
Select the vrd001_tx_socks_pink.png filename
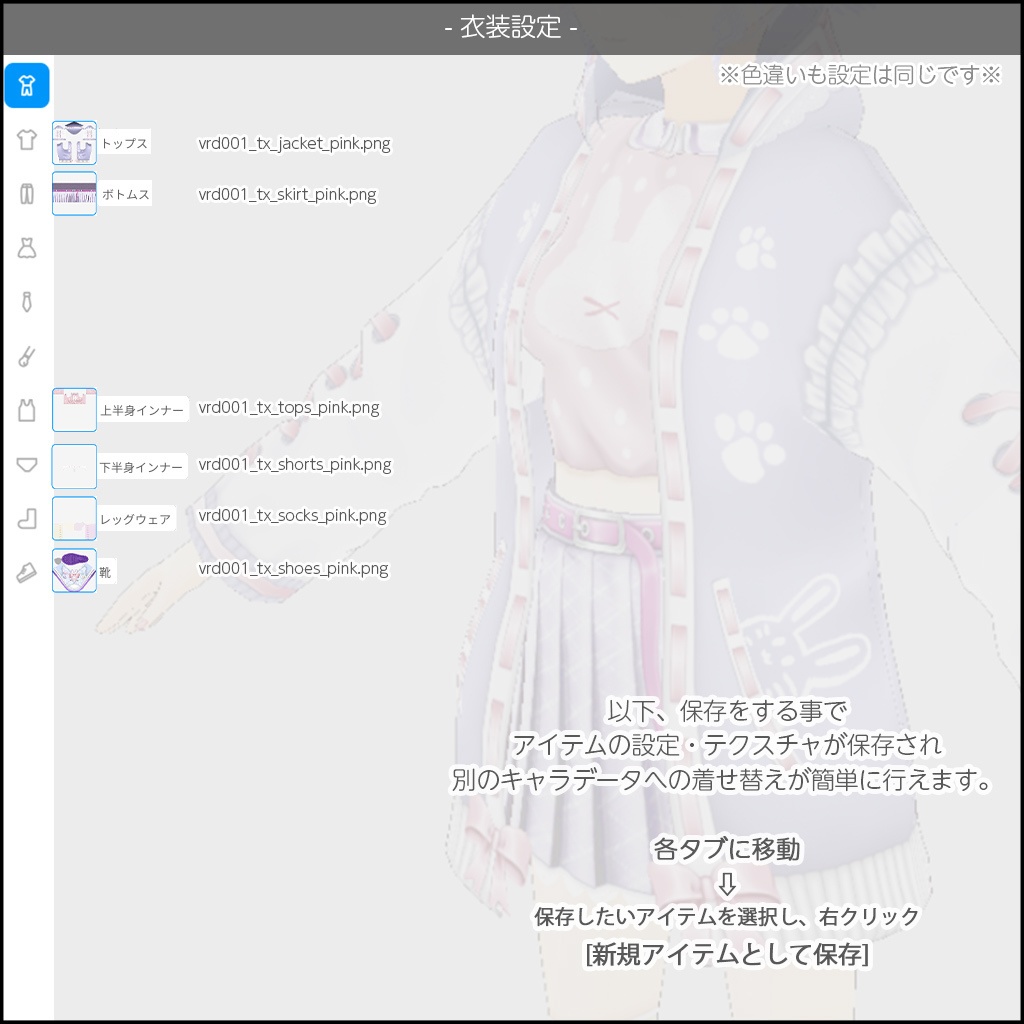(292, 516)
